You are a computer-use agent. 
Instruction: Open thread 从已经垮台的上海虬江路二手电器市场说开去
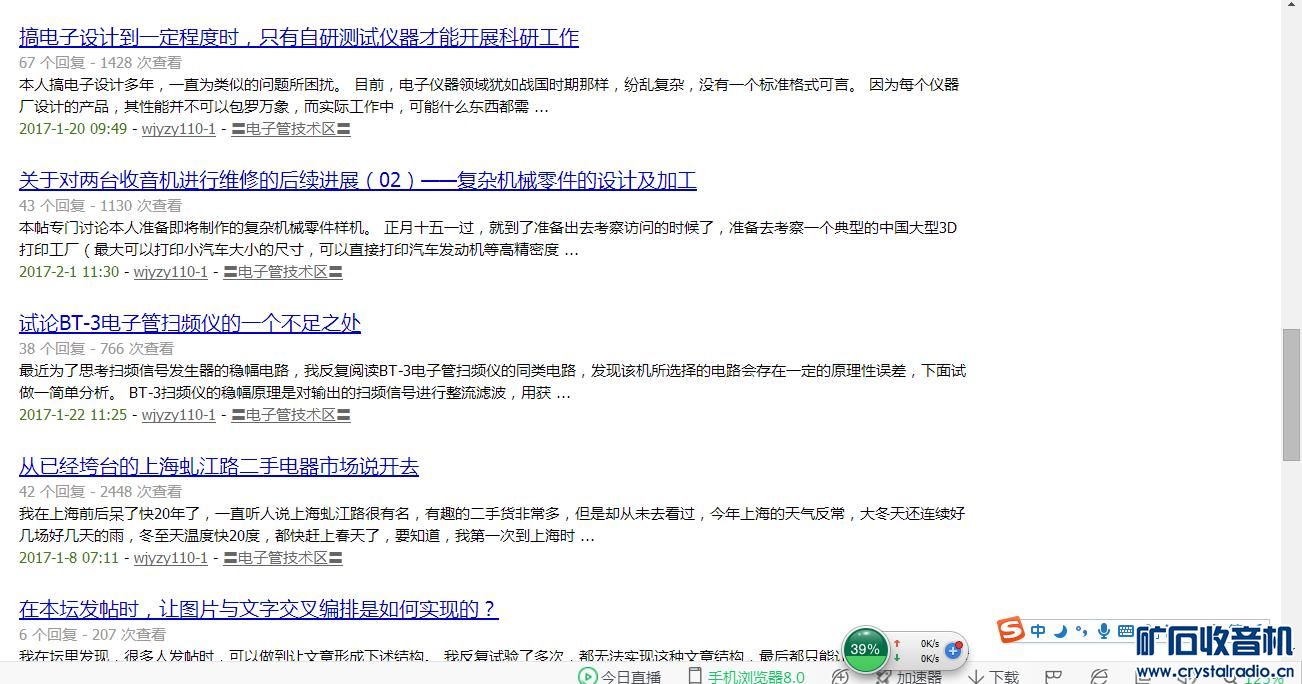pyautogui.click(x=219, y=467)
